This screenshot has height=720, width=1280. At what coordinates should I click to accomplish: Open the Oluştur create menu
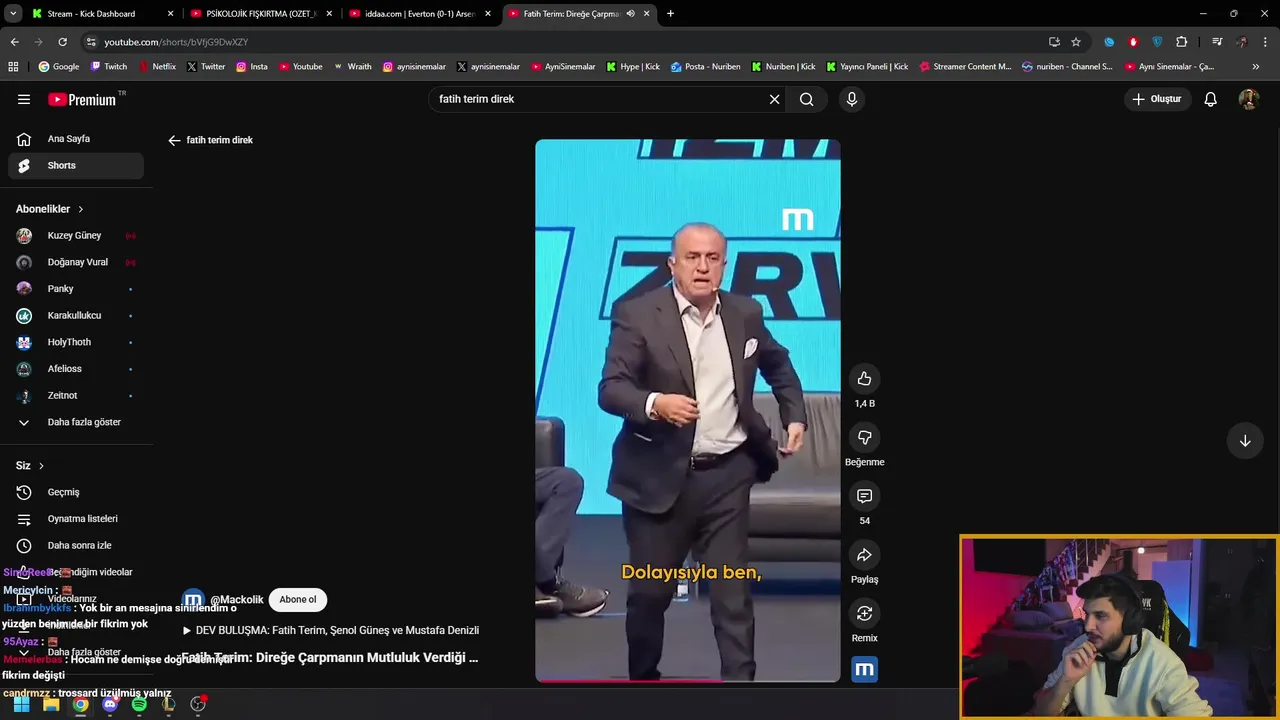pyautogui.click(x=1156, y=99)
